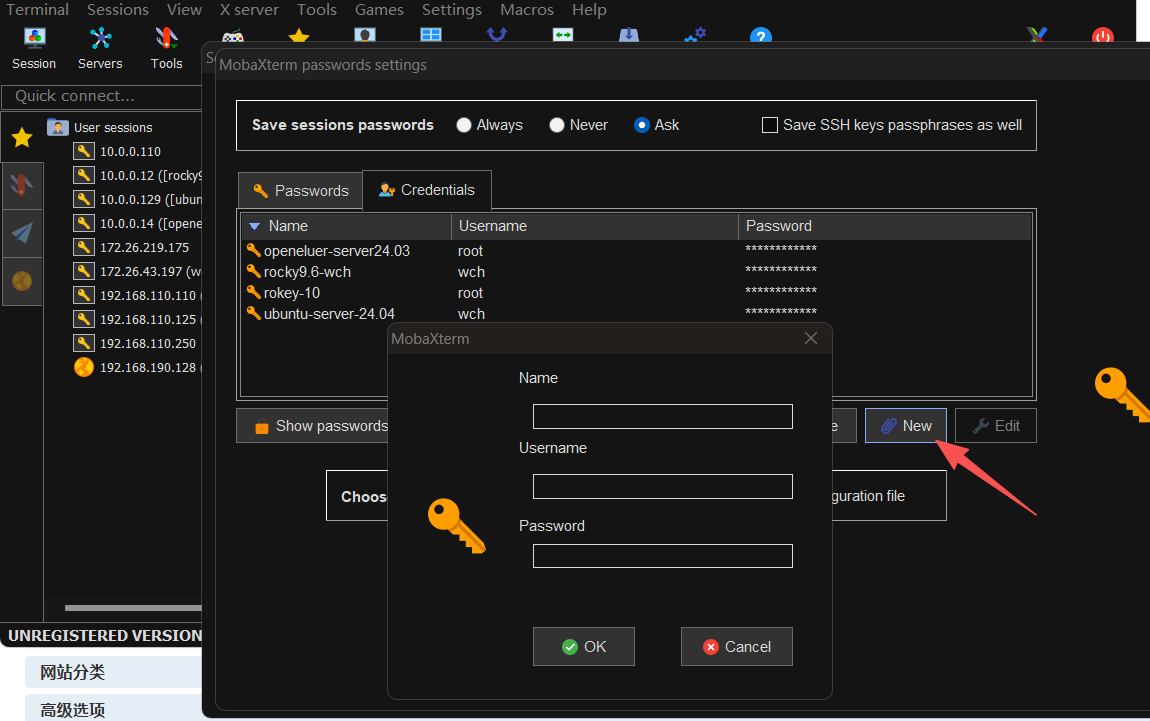
Task: Click the OK button in the dialog
Action: [584, 646]
